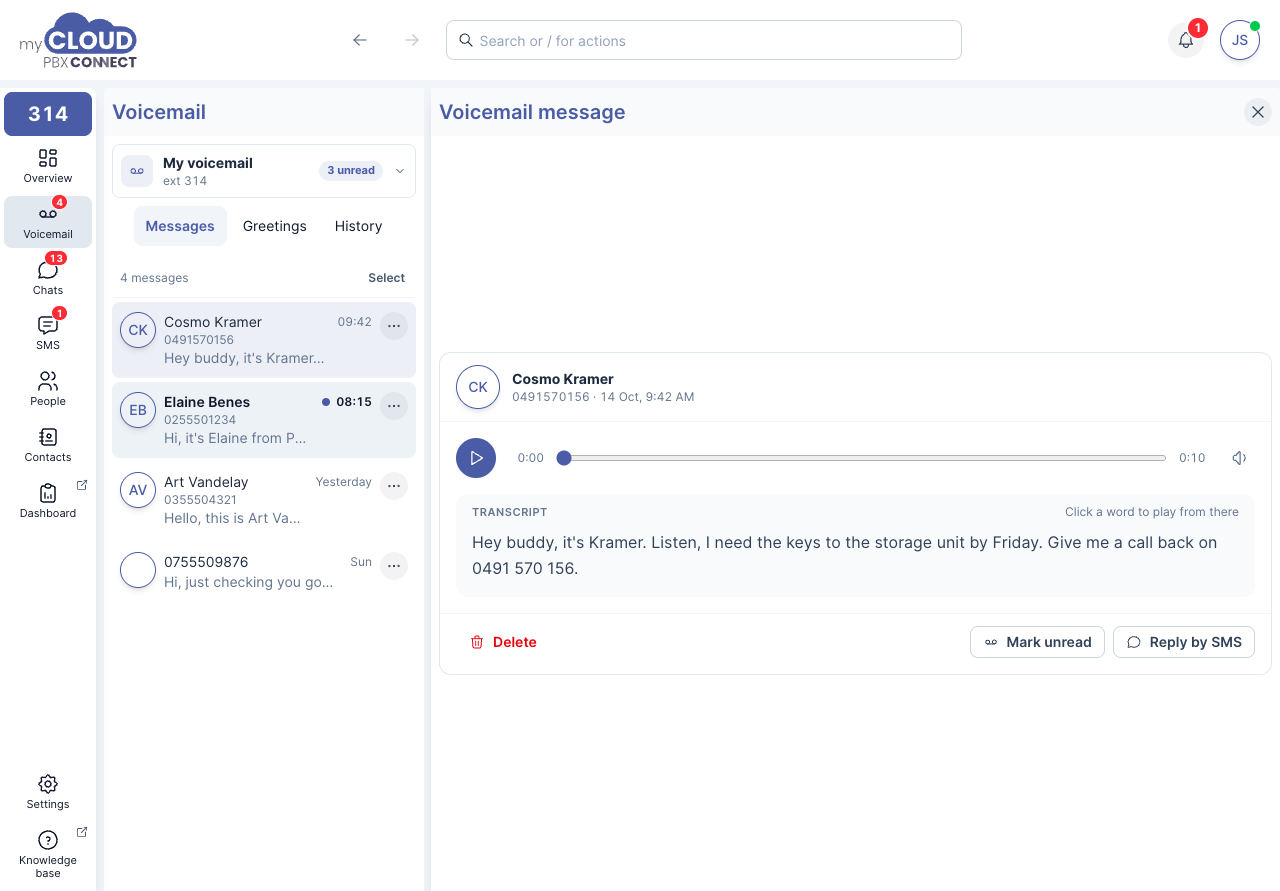
Task: Open the JS user profile avatar
Action: point(1240,40)
